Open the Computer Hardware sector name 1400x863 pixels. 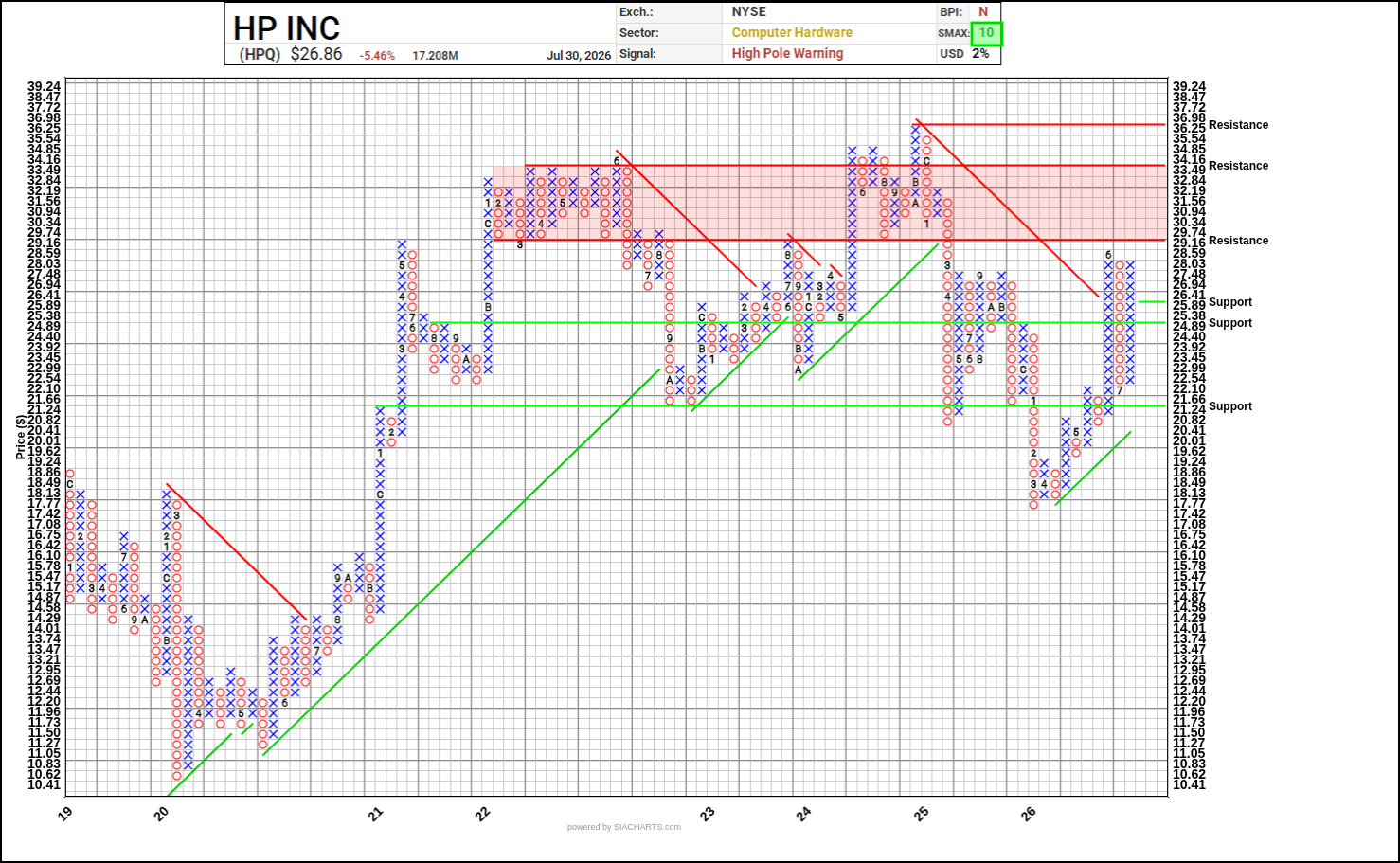pyautogui.click(x=792, y=33)
